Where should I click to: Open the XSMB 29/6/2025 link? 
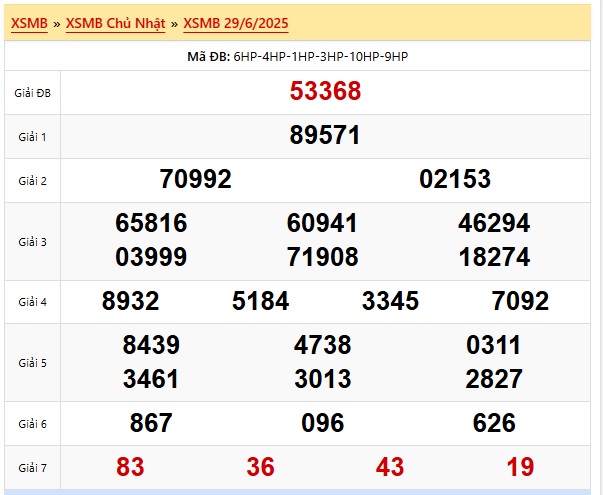click(236, 23)
